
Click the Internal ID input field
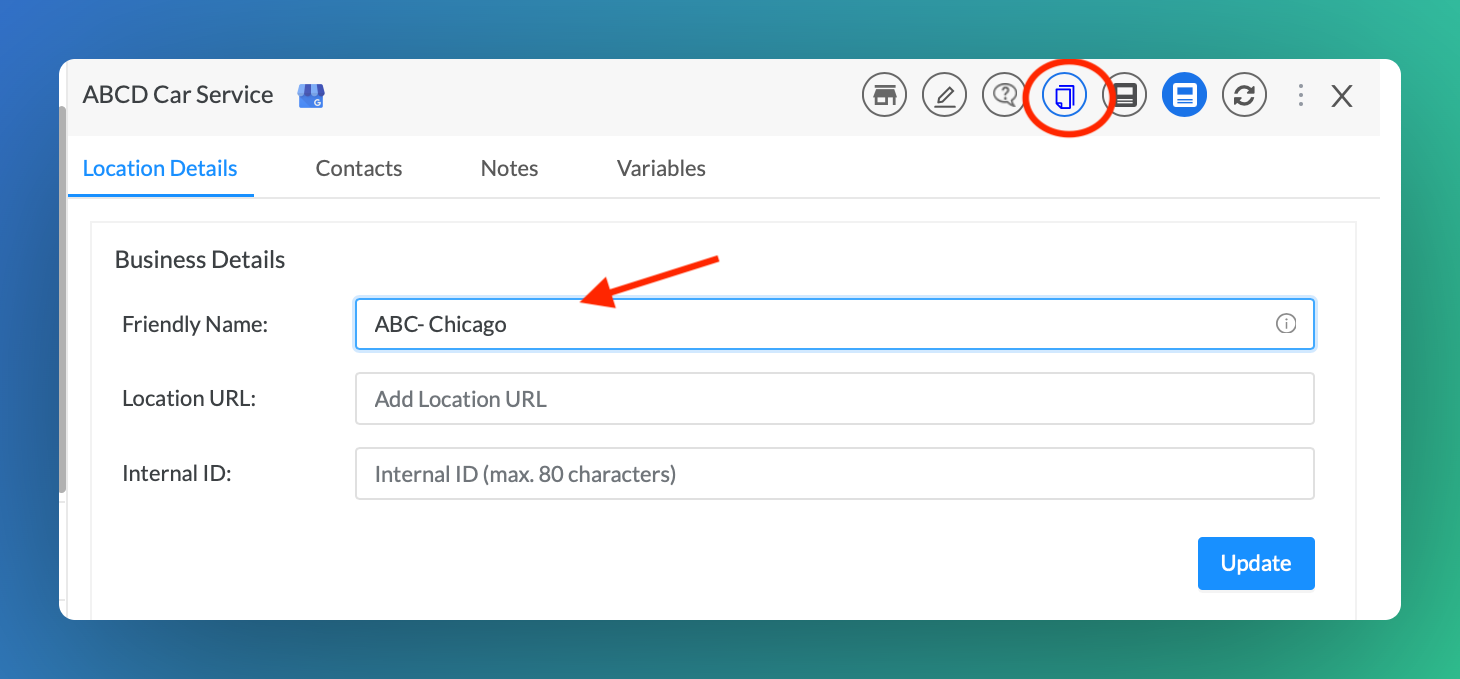pos(834,474)
